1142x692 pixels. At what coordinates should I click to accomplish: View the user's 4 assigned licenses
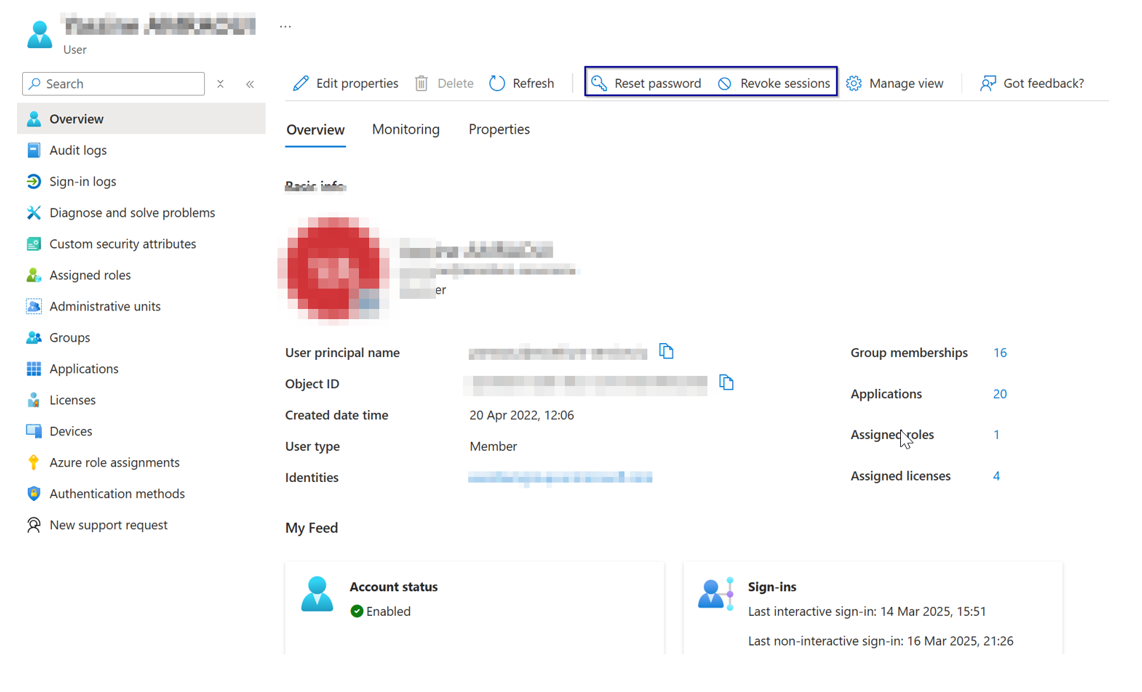tap(996, 476)
